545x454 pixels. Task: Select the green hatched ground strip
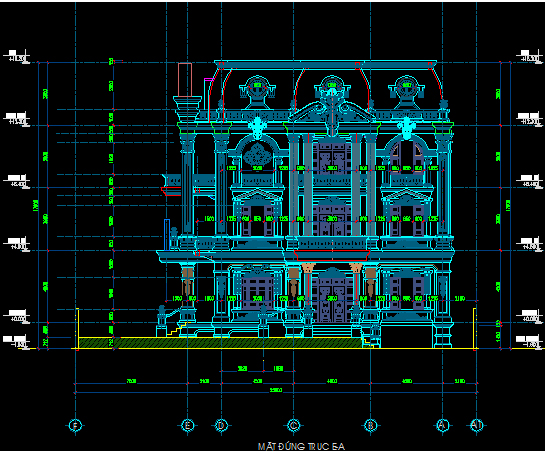tap(220, 343)
